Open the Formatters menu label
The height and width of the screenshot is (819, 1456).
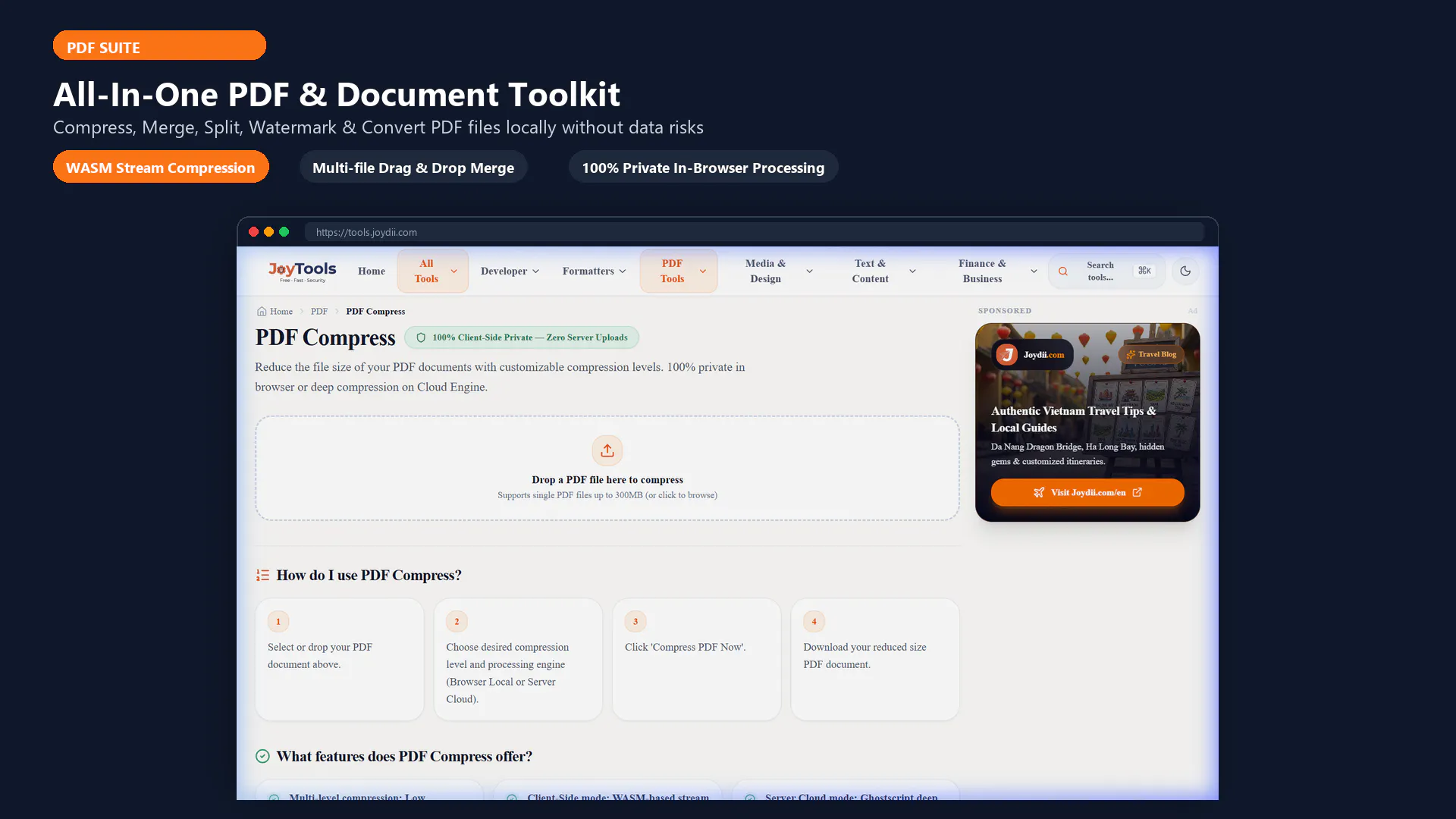[x=588, y=271]
